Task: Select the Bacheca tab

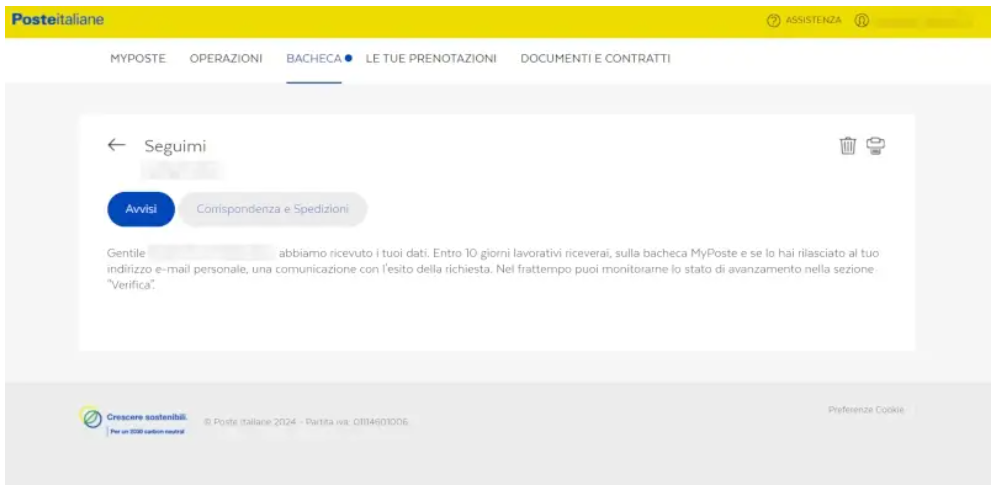Action: (x=314, y=58)
